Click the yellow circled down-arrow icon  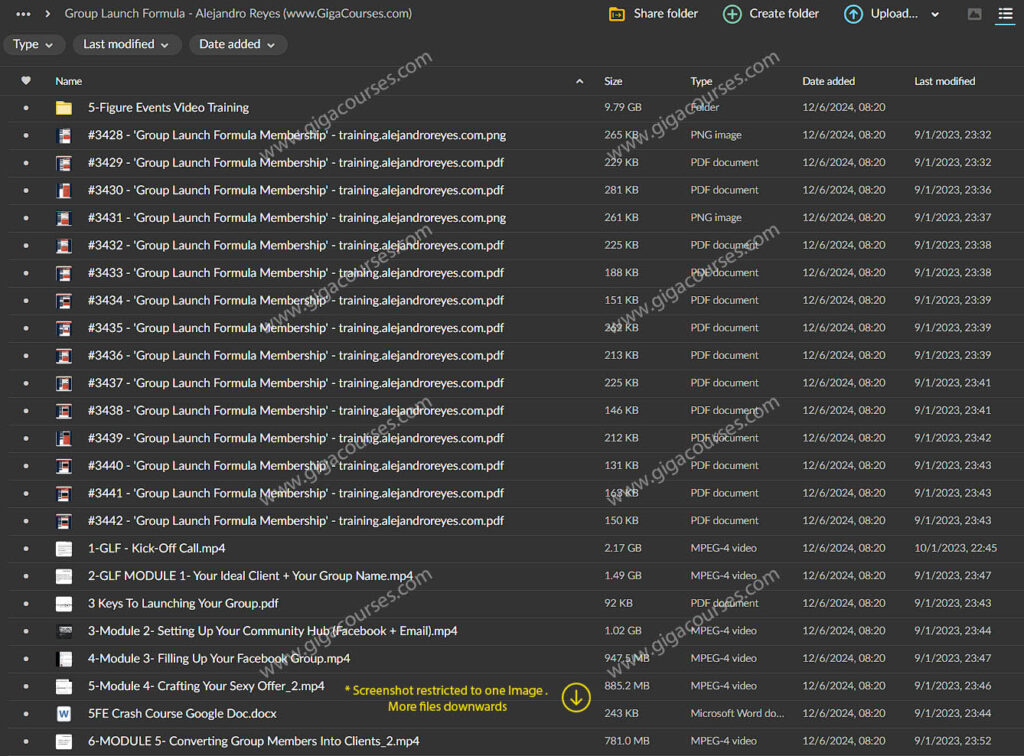pyautogui.click(x=576, y=697)
